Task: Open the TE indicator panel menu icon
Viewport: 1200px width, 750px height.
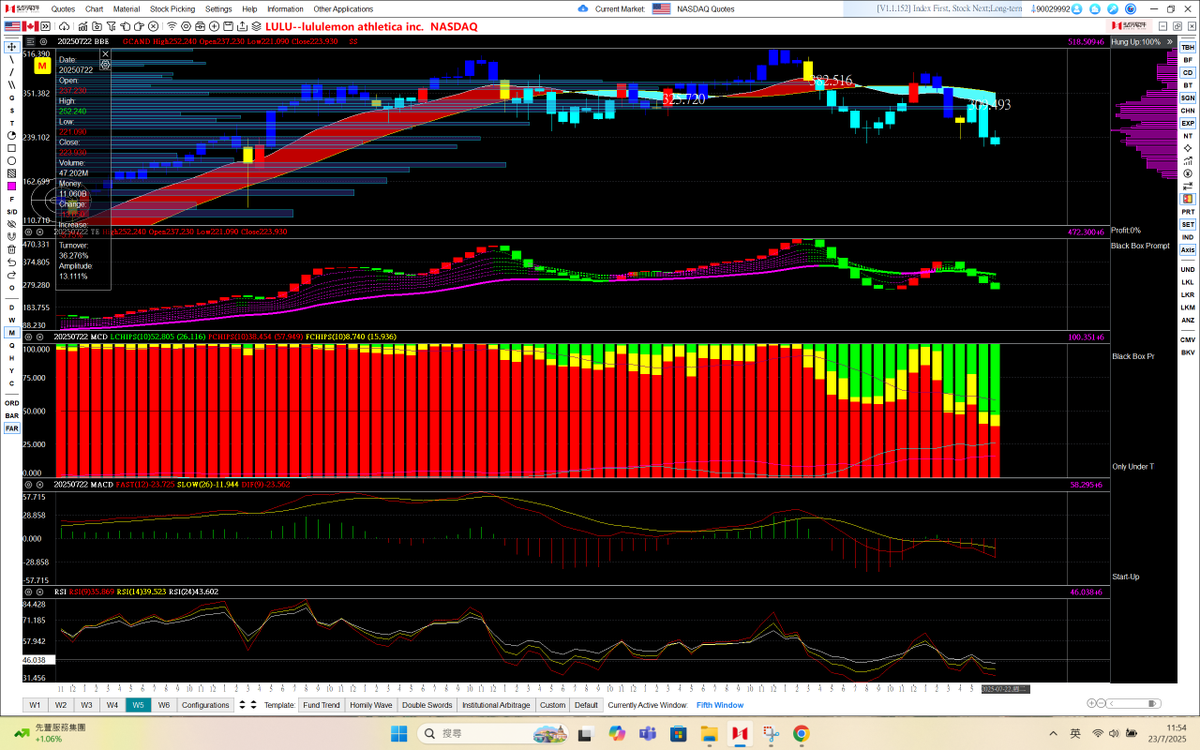Action: tap(29, 232)
